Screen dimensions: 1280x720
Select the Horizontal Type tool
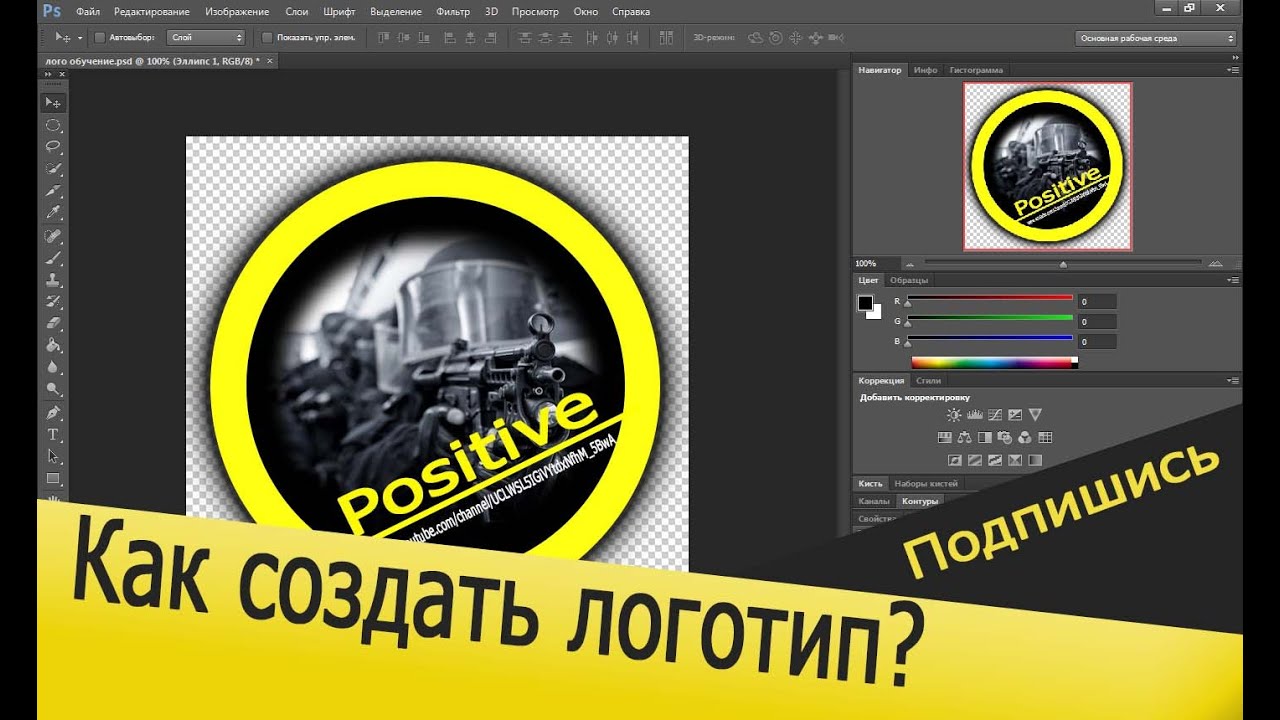point(54,434)
